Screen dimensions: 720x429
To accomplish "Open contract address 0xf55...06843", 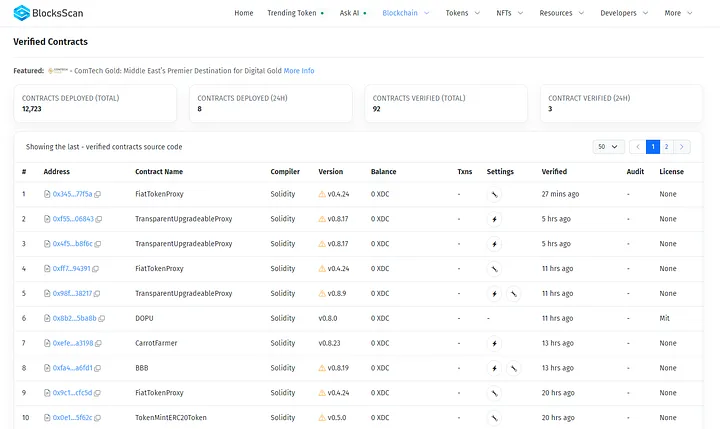I will pos(72,219).
